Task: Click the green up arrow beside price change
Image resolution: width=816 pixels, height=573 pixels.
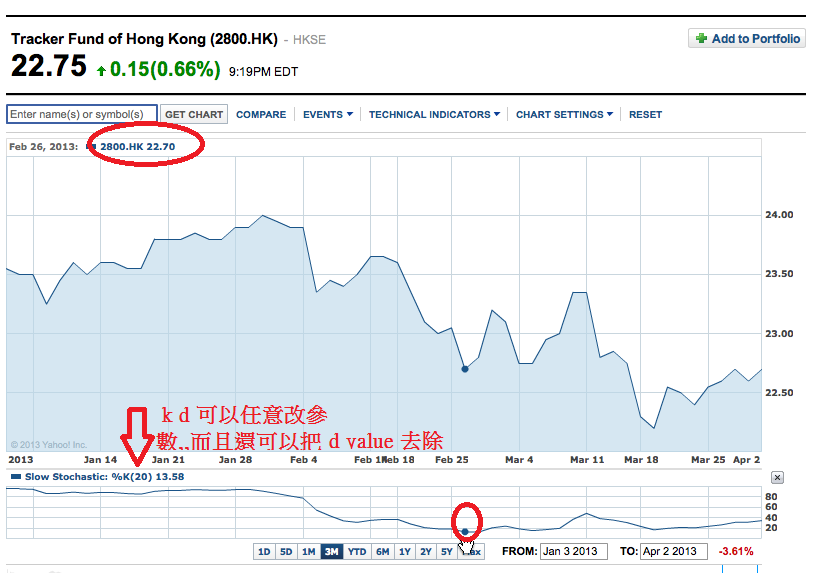Action: tap(101, 71)
